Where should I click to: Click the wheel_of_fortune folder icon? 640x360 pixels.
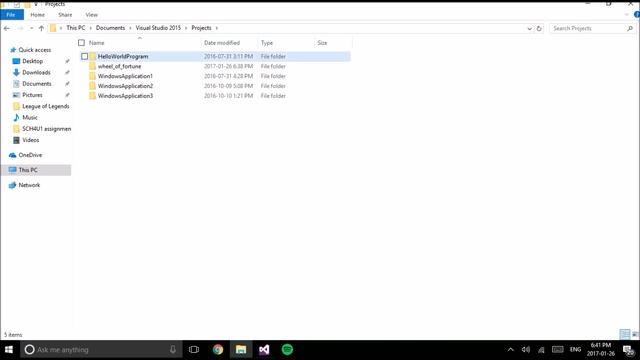pyautogui.click(x=93, y=66)
